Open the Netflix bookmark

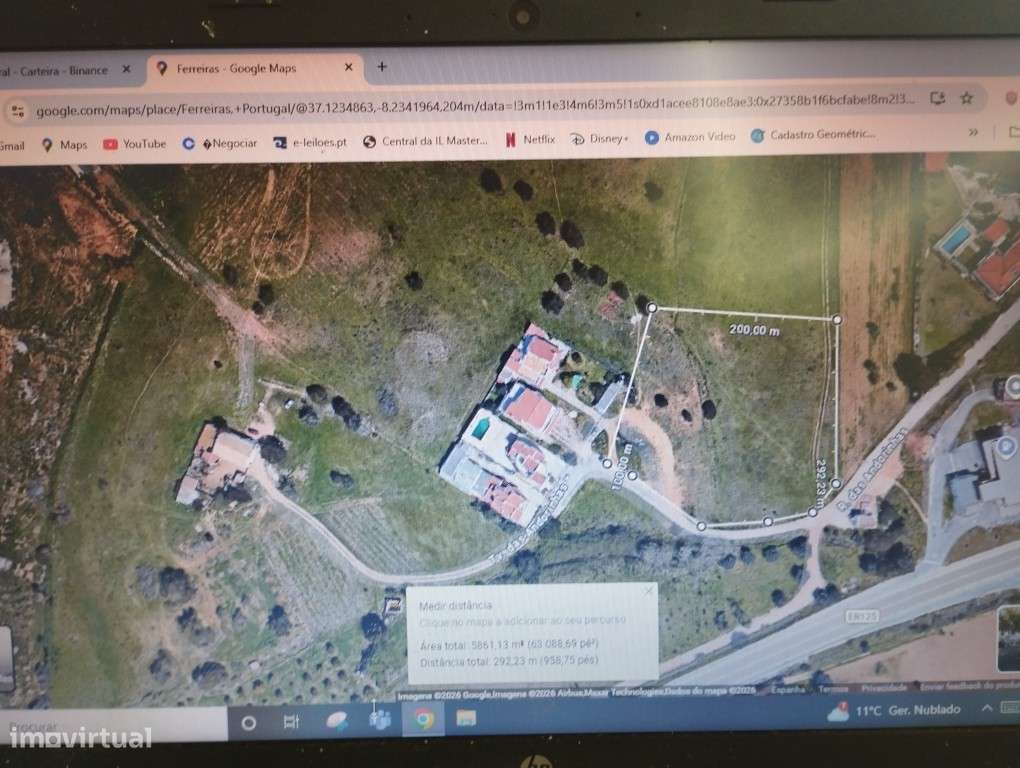pos(530,139)
